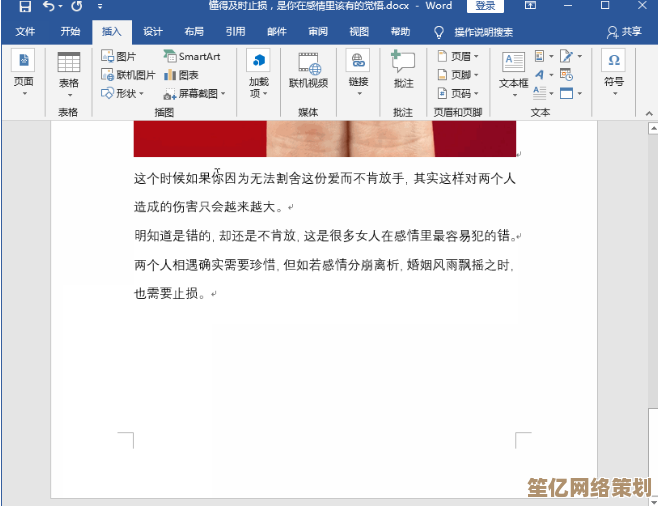The width and height of the screenshot is (658, 506).
Task: Click the Sign in (登录) button
Action: click(485, 6)
